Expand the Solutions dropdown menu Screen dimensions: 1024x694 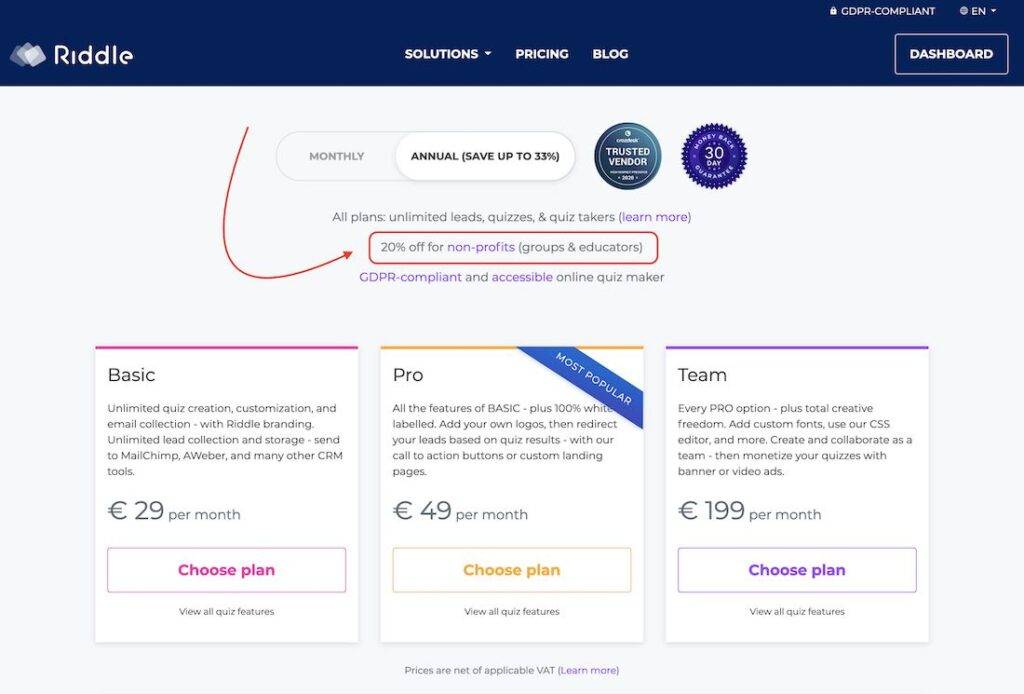447,54
